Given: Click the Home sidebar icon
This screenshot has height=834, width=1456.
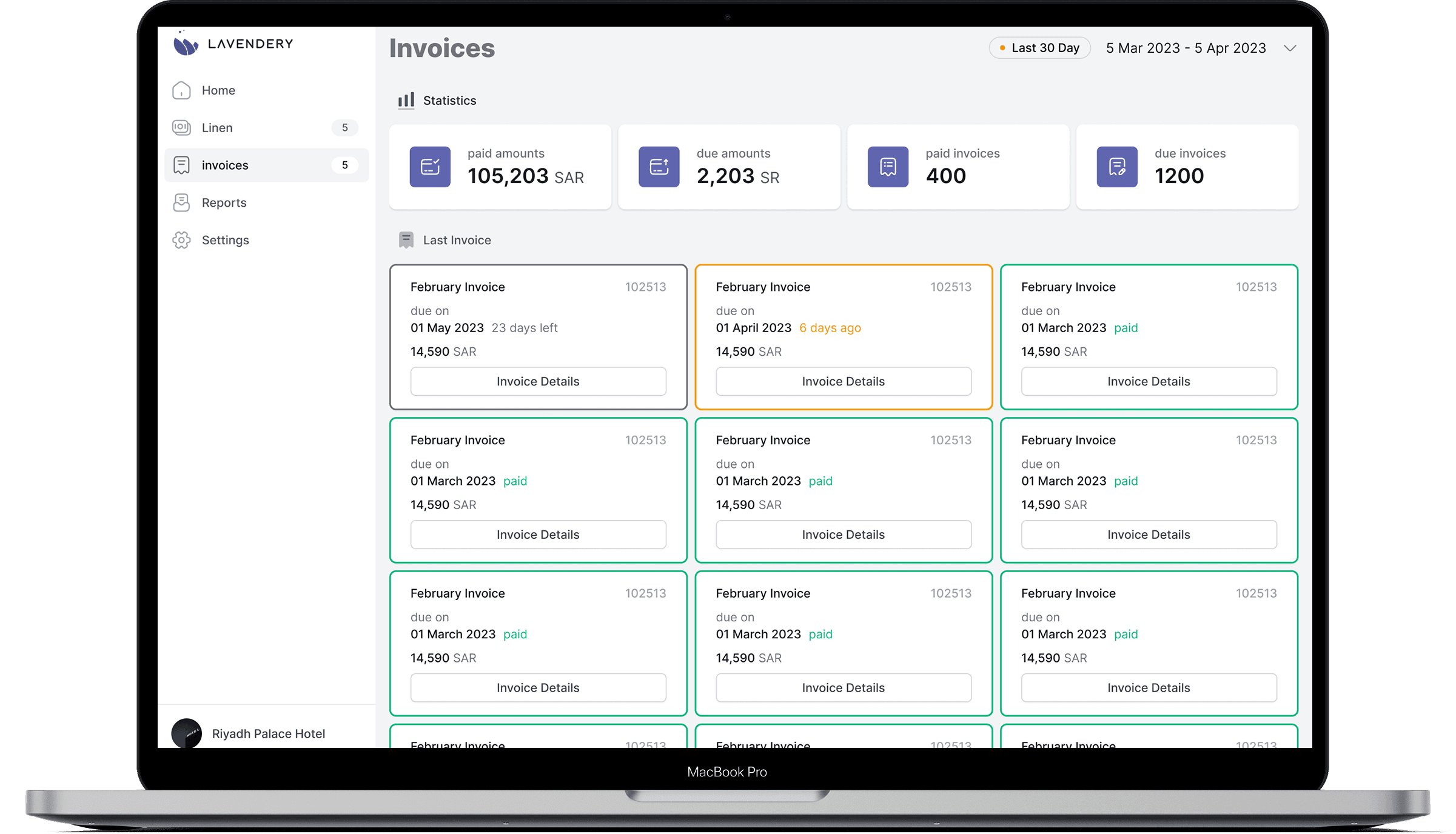Looking at the screenshot, I should (x=181, y=90).
